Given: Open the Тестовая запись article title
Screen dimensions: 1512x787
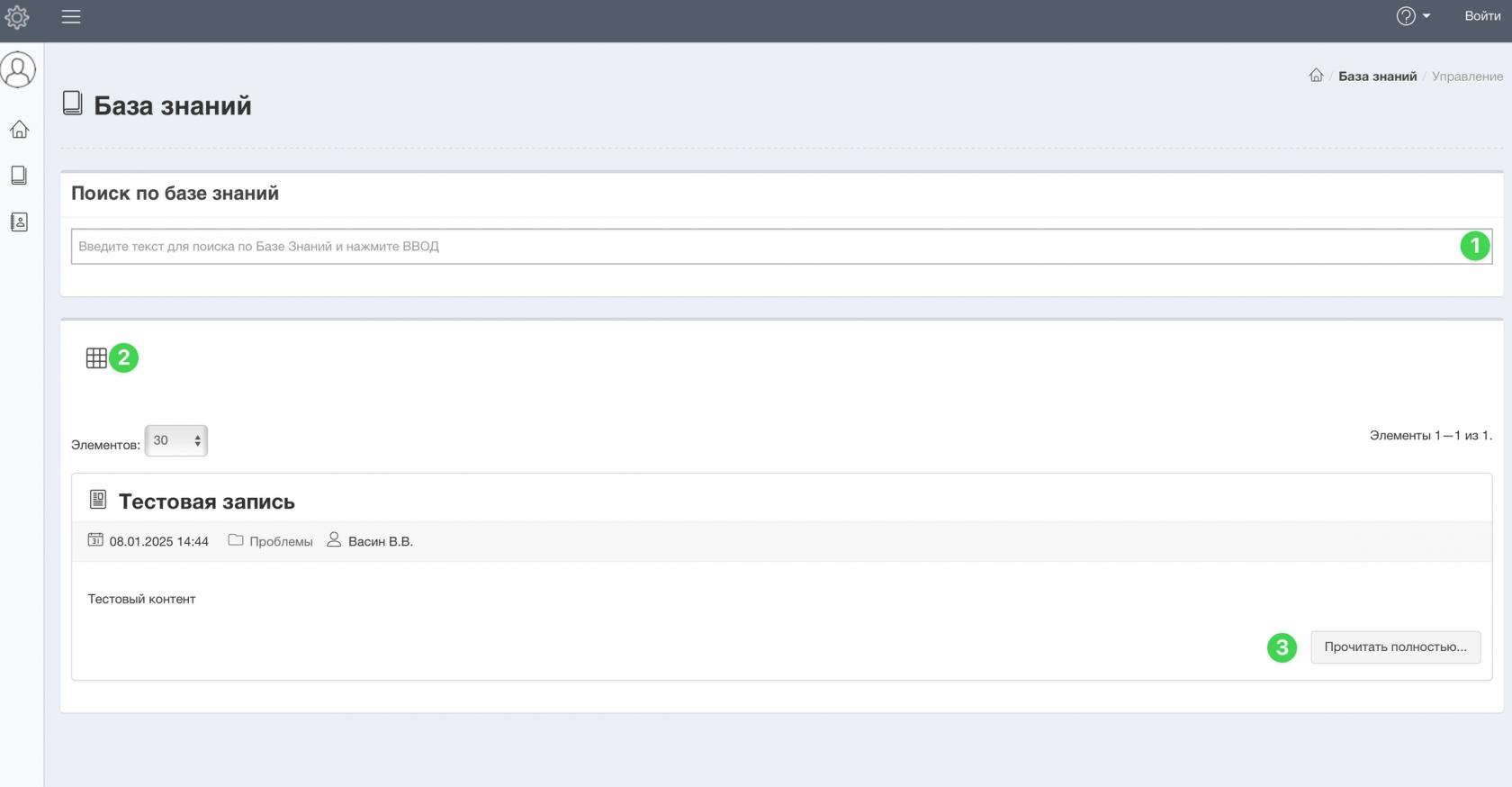Looking at the screenshot, I should click(x=206, y=502).
